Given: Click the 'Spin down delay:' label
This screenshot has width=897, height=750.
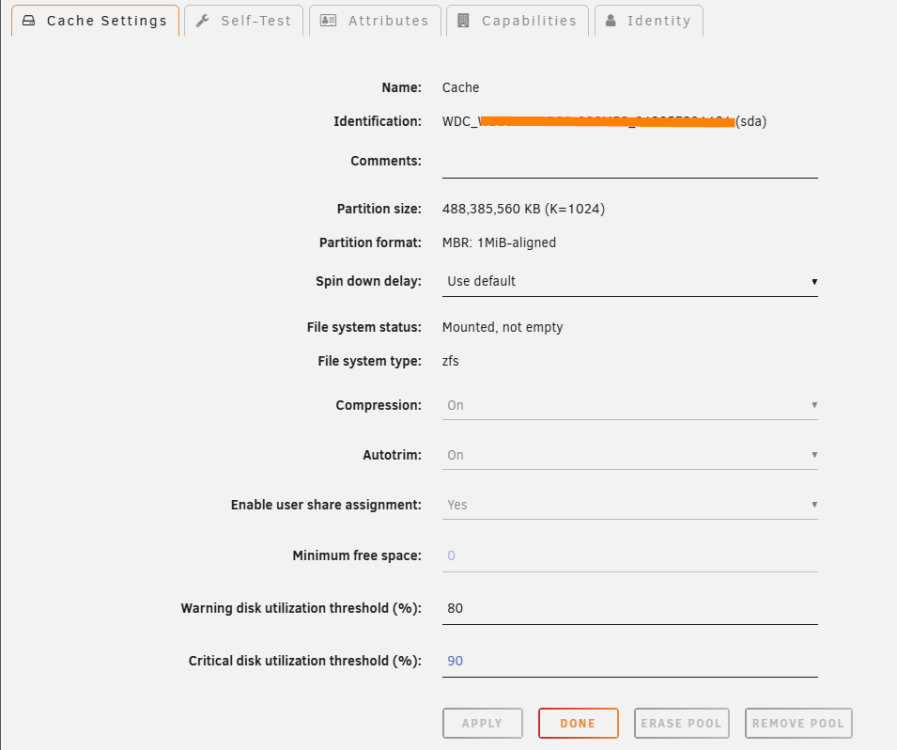Looking at the screenshot, I should pos(368,281).
